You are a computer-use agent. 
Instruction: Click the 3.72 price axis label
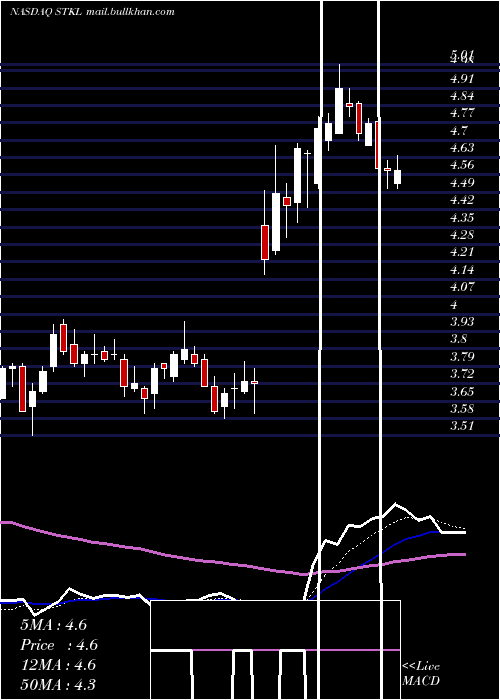pos(461,374)
